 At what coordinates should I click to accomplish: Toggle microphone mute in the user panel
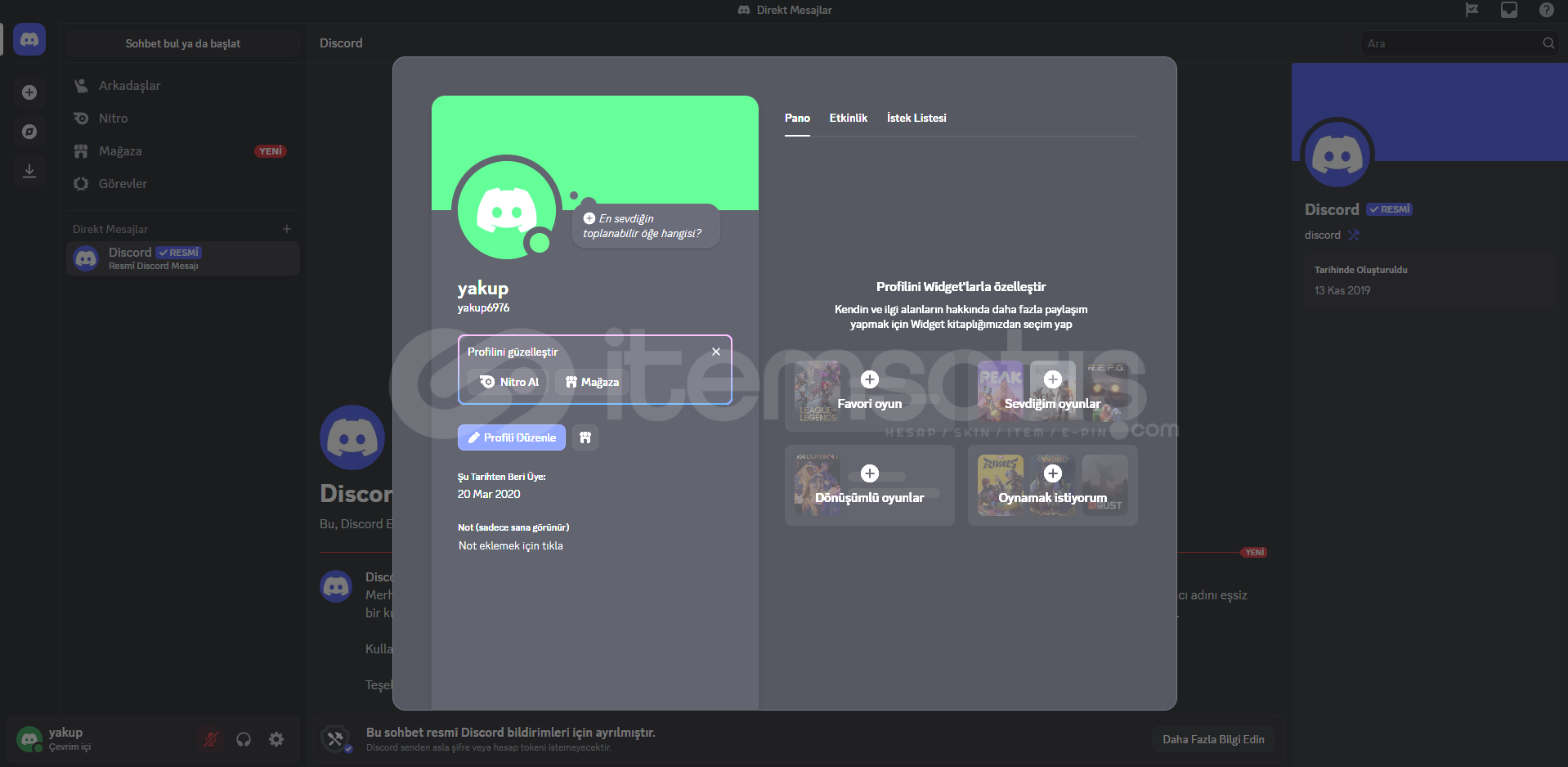coord(211,739)
